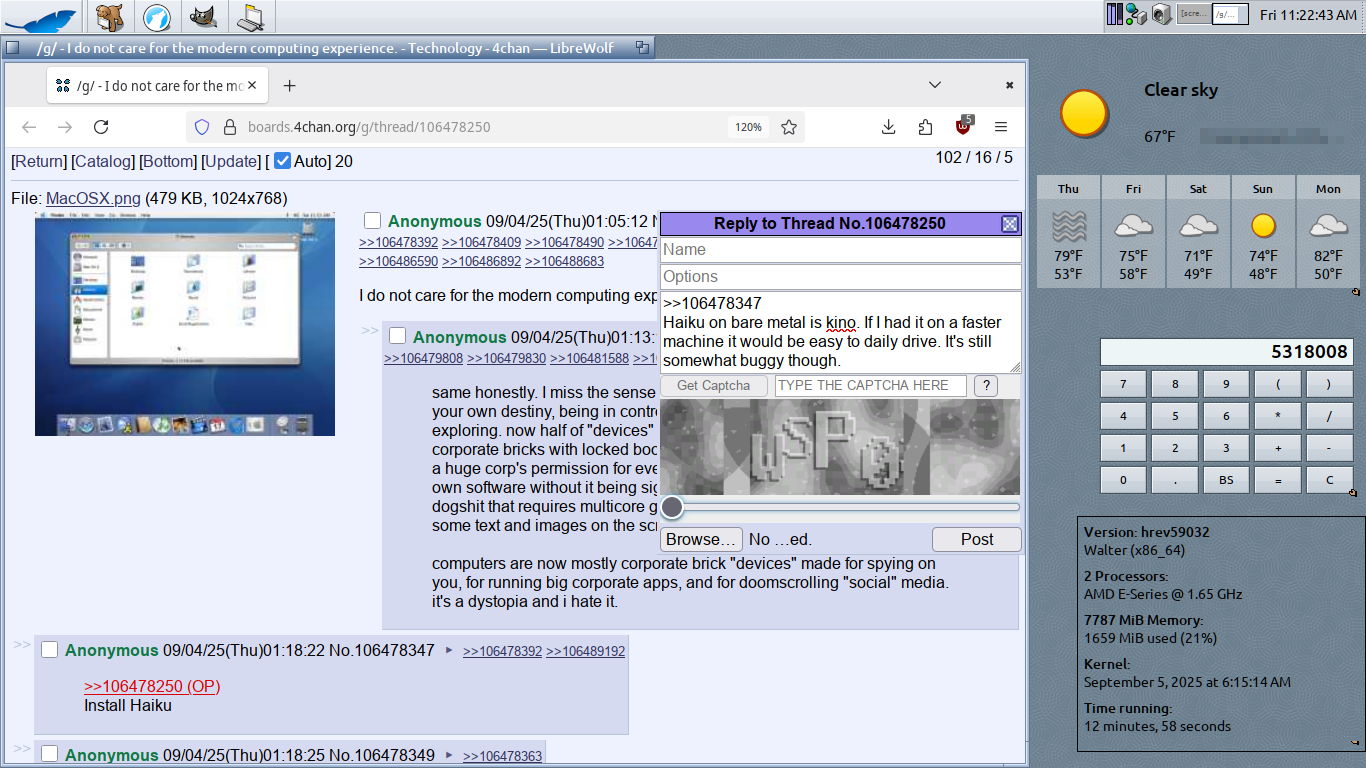Launch the GIMP icon in the top bar
The image size is (1366, 768).
click(x=203, y=16)
